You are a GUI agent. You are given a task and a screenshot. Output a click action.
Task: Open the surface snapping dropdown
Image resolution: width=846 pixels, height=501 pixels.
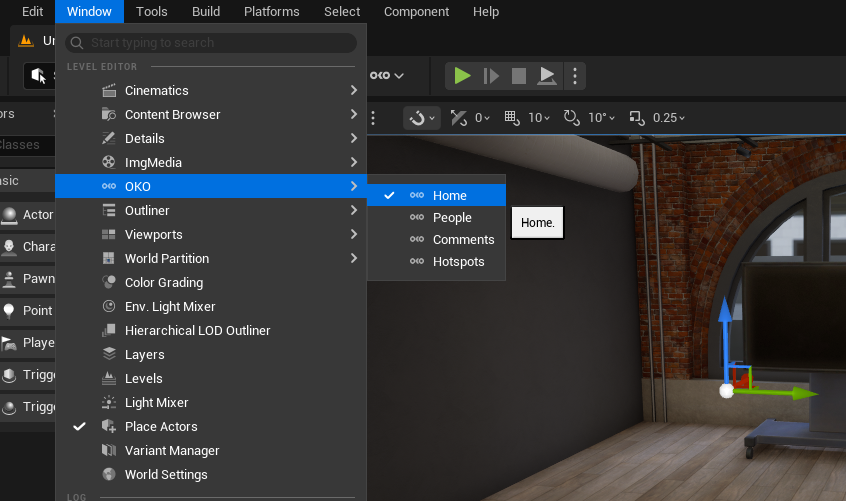click(422, 118)
